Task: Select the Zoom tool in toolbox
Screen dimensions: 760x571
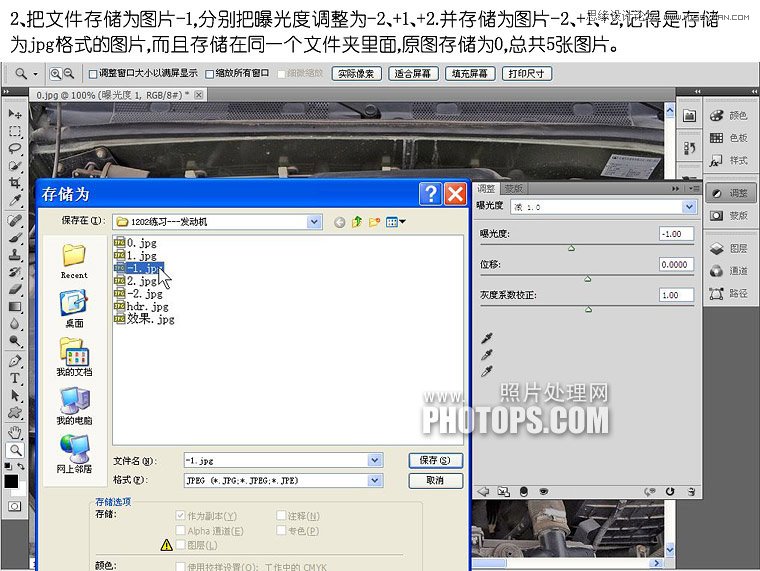Action: click(15, 450)
